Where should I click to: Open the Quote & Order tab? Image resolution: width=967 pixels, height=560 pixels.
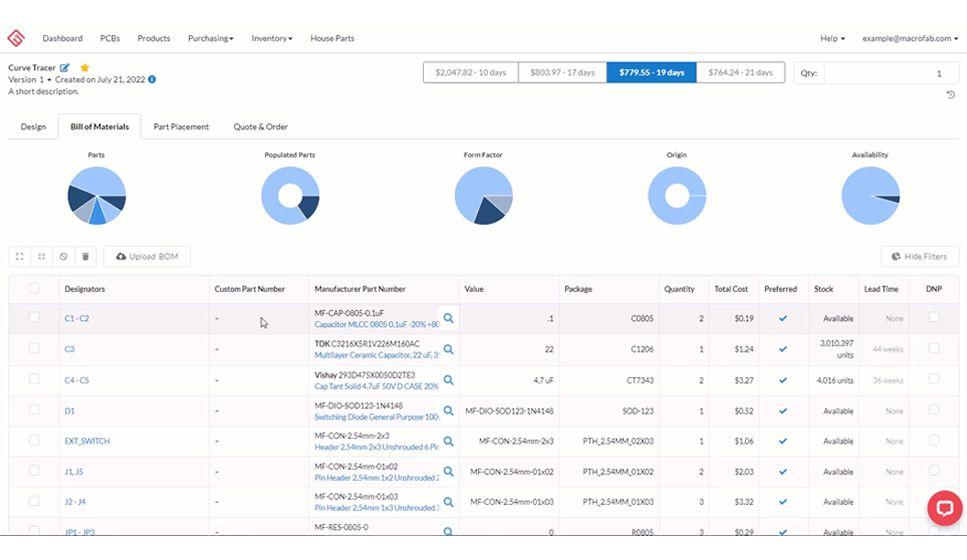(x=261, y=127)
